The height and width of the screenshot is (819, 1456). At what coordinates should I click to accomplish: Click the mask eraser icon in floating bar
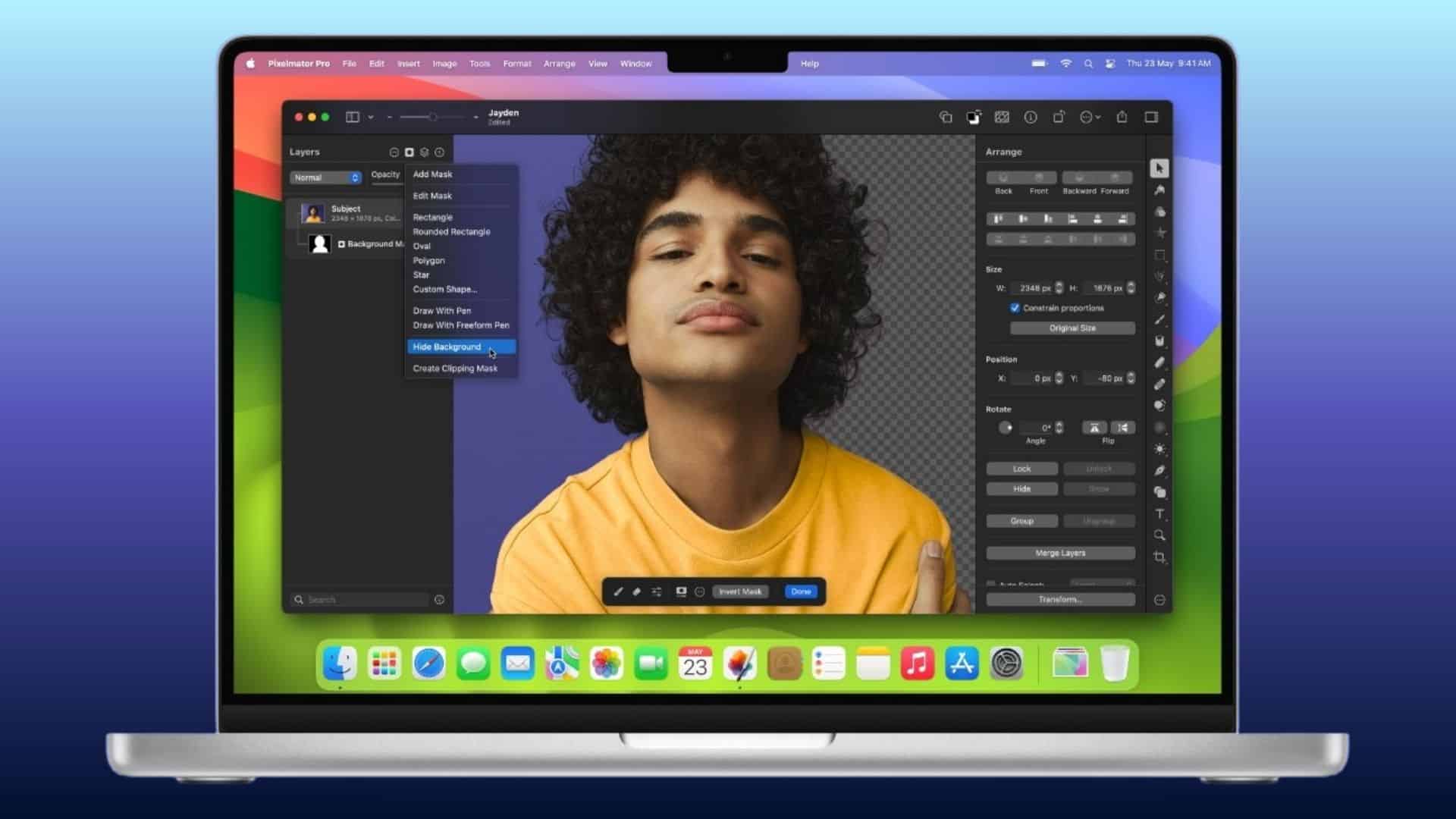637,591
